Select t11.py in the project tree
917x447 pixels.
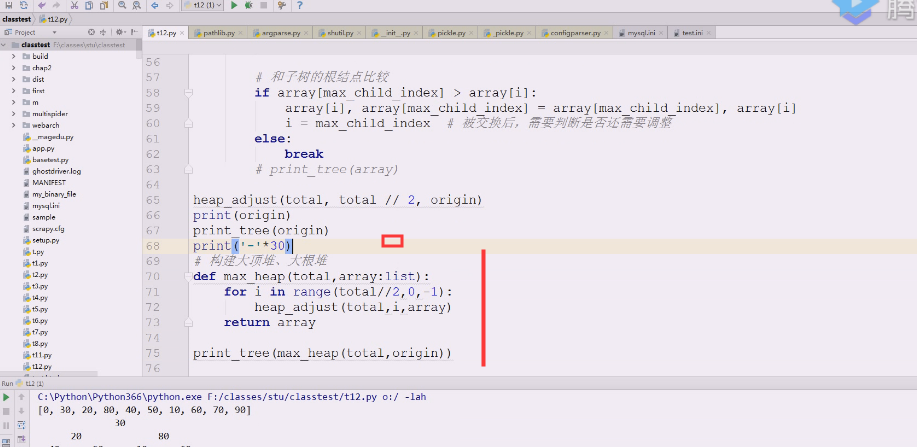pyautogui.click(x=42, y=355)
